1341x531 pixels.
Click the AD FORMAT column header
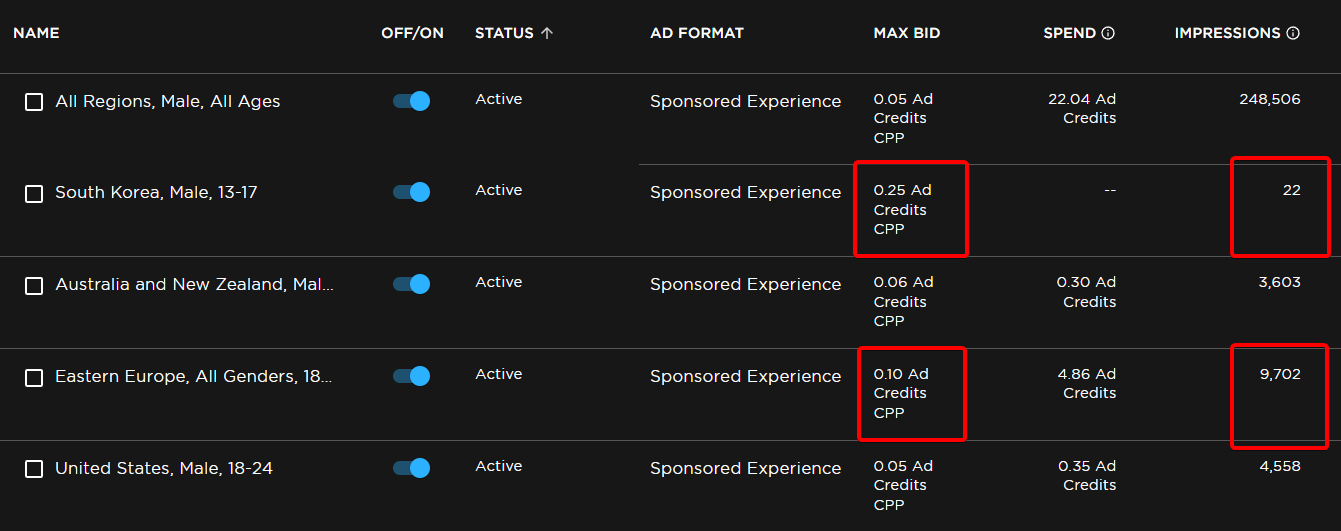(696, 33)
